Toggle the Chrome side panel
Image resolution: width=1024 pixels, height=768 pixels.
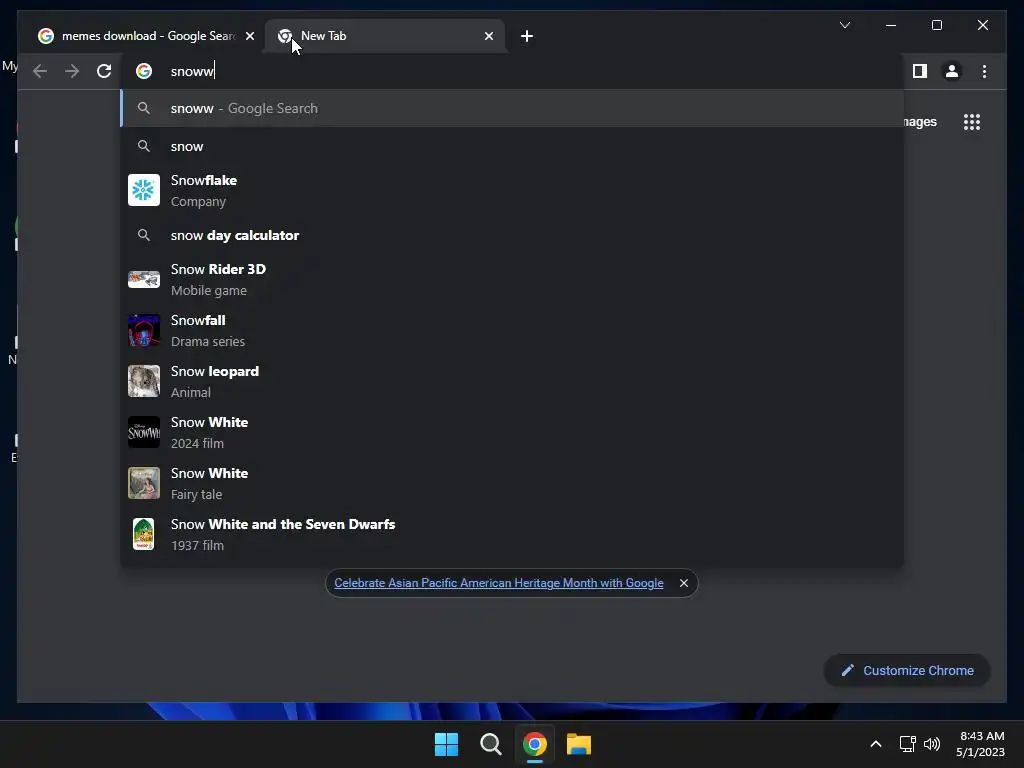[x=920, y=71]
